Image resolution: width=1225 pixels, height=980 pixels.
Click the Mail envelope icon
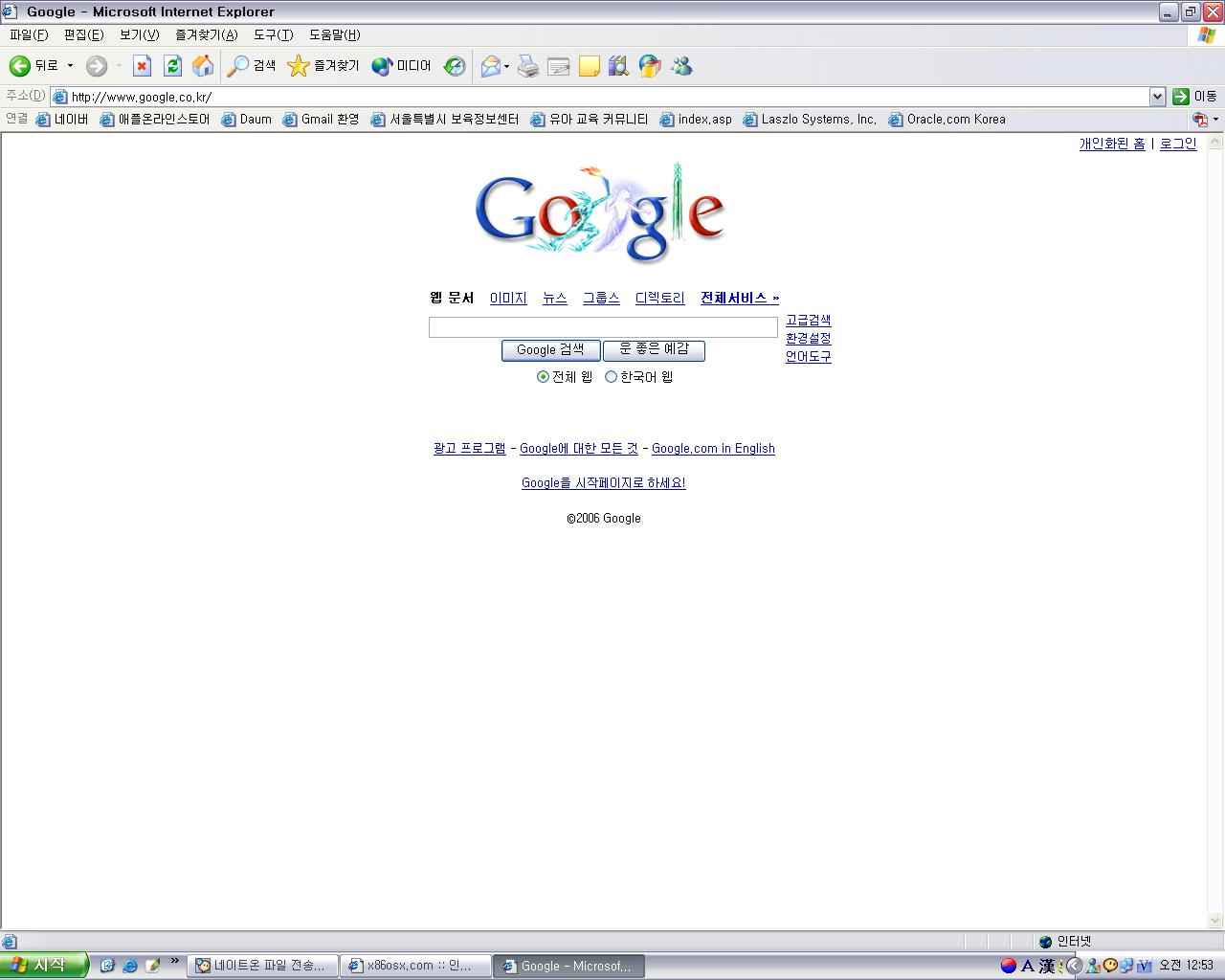[x=490, y=66]
